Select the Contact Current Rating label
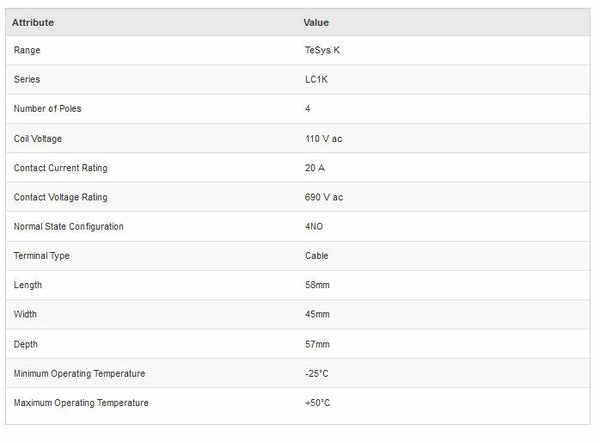Image resolution: width=600 pixels, height=443 pixels. [60, 167]
